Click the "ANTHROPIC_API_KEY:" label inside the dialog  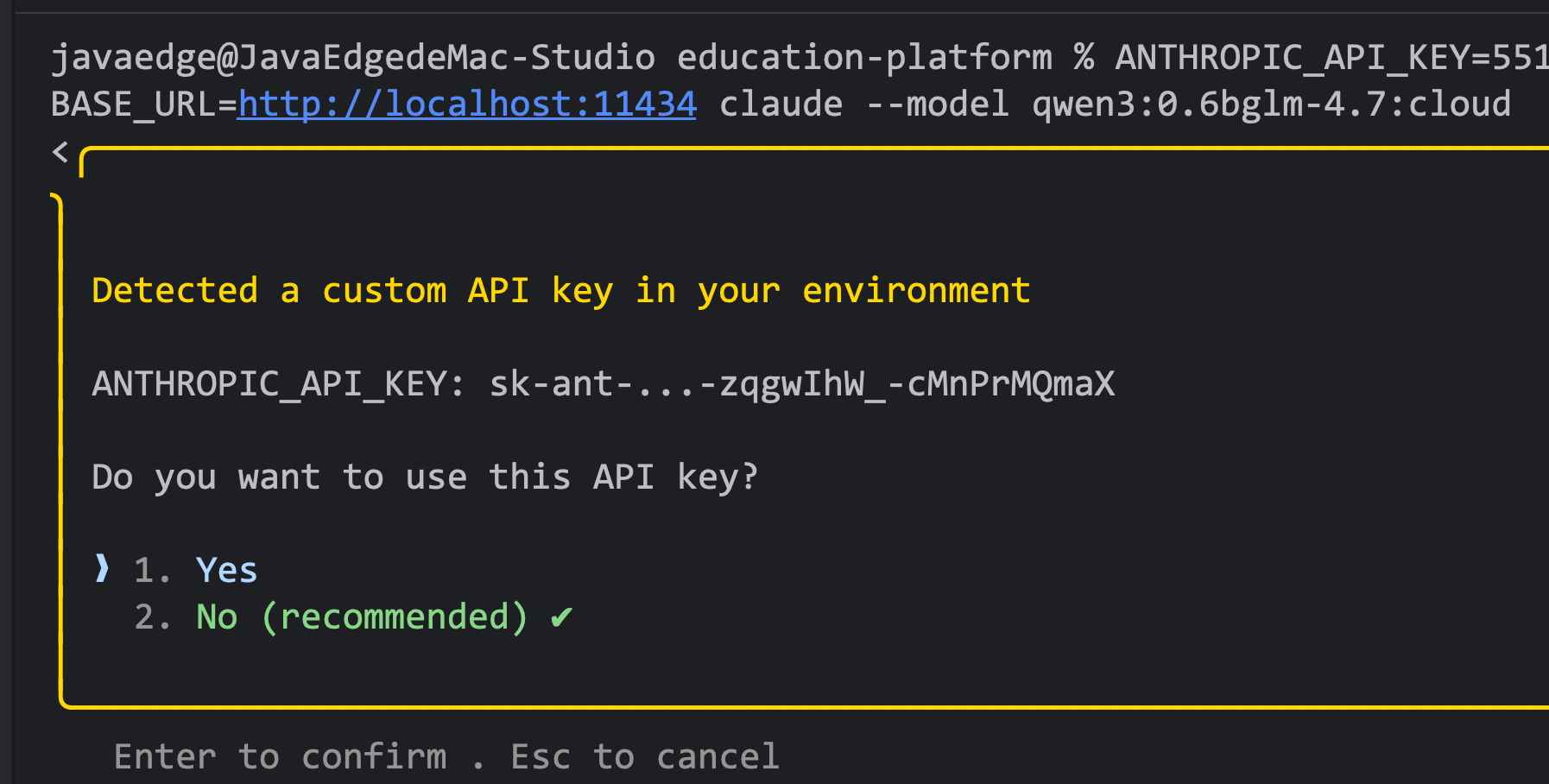coord(278,383)
